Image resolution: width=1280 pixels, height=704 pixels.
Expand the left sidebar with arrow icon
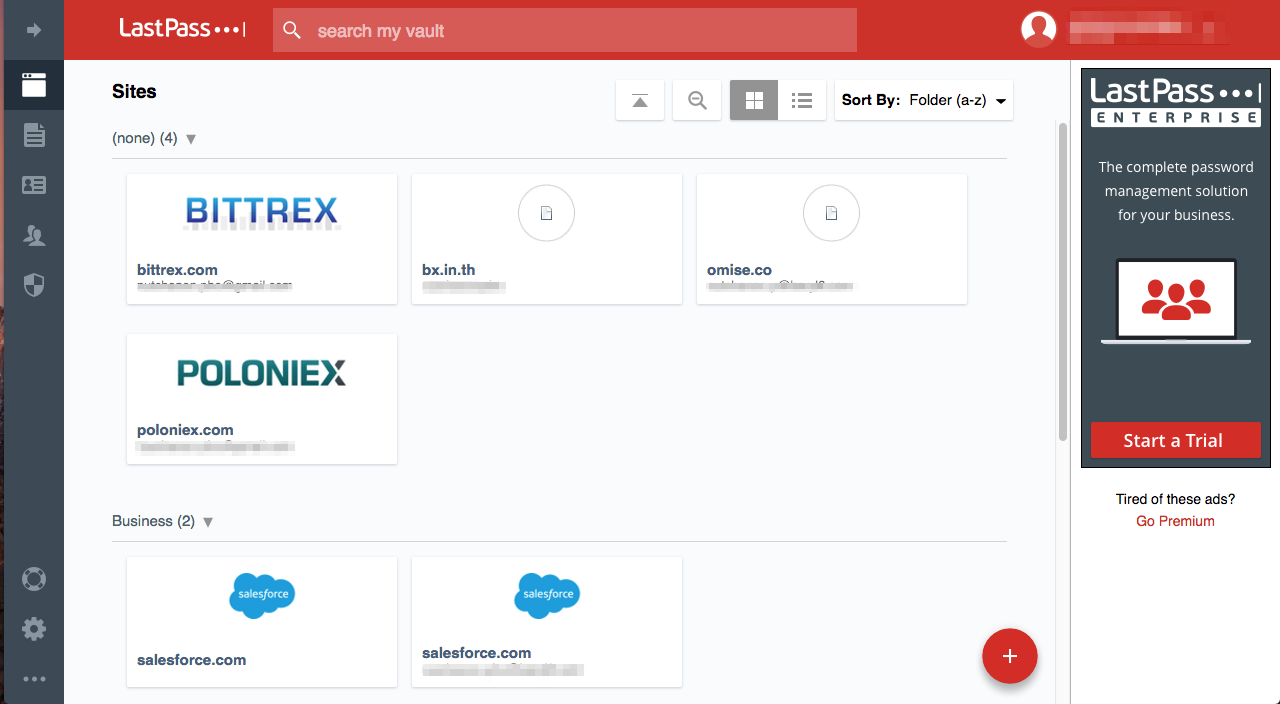tap(34, 30)
